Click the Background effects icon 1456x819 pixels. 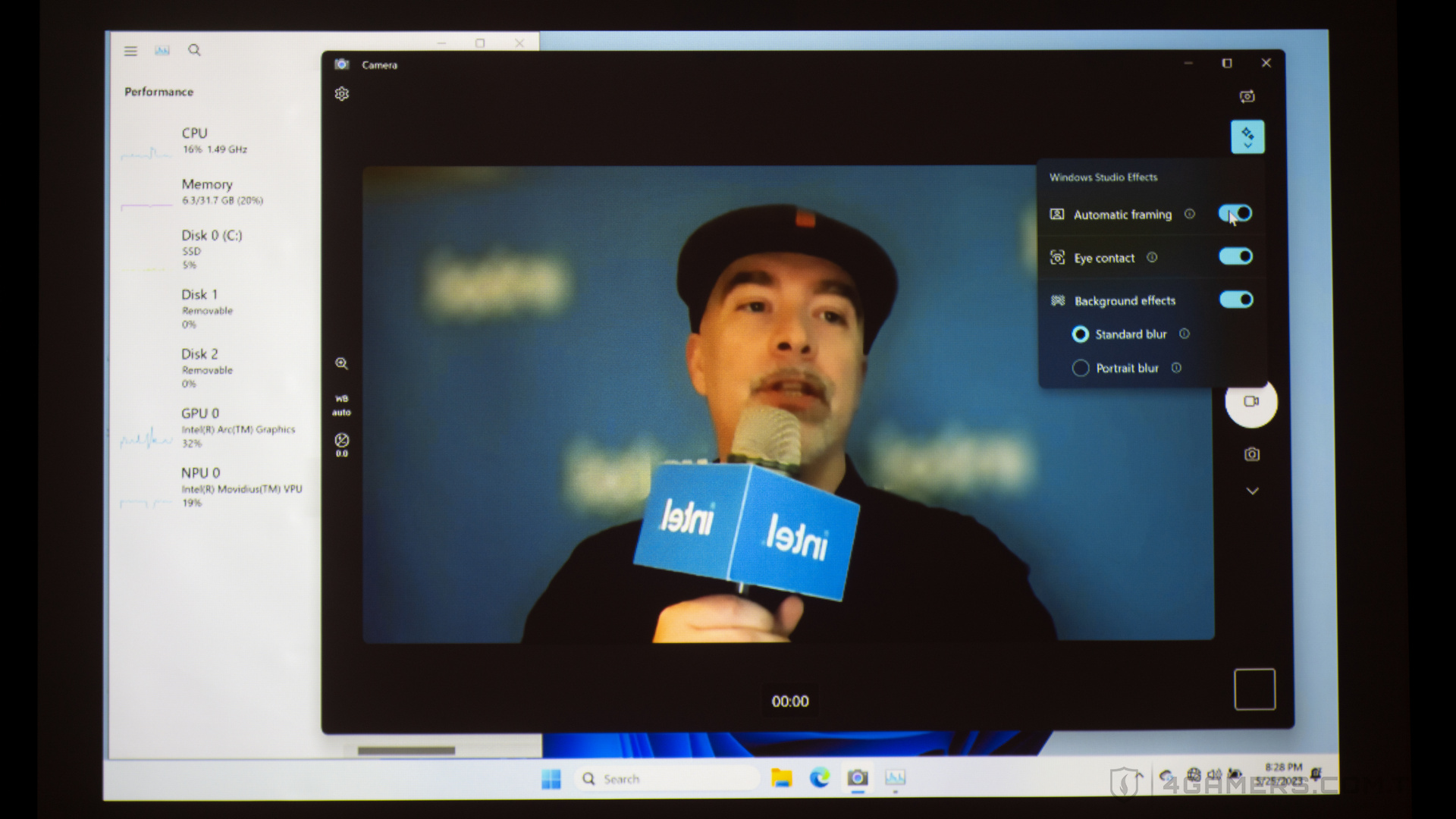coord(1058,301)
